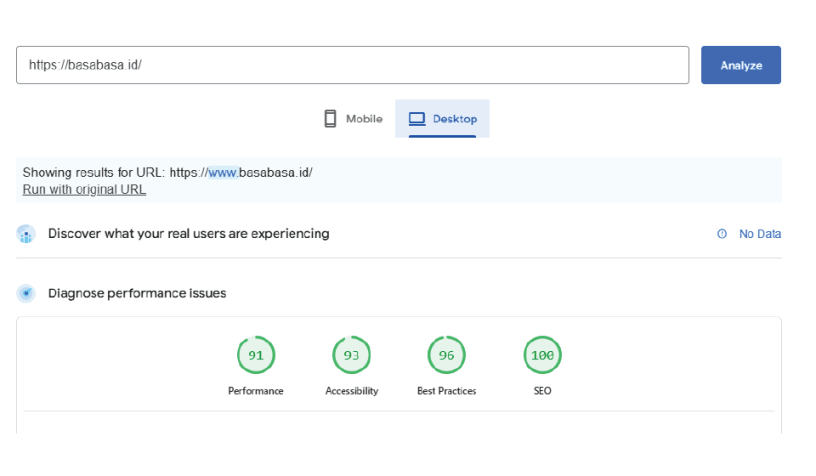Click the Performance label under the gauge
This screenshot has height=476, width=816.
[256, 391]
